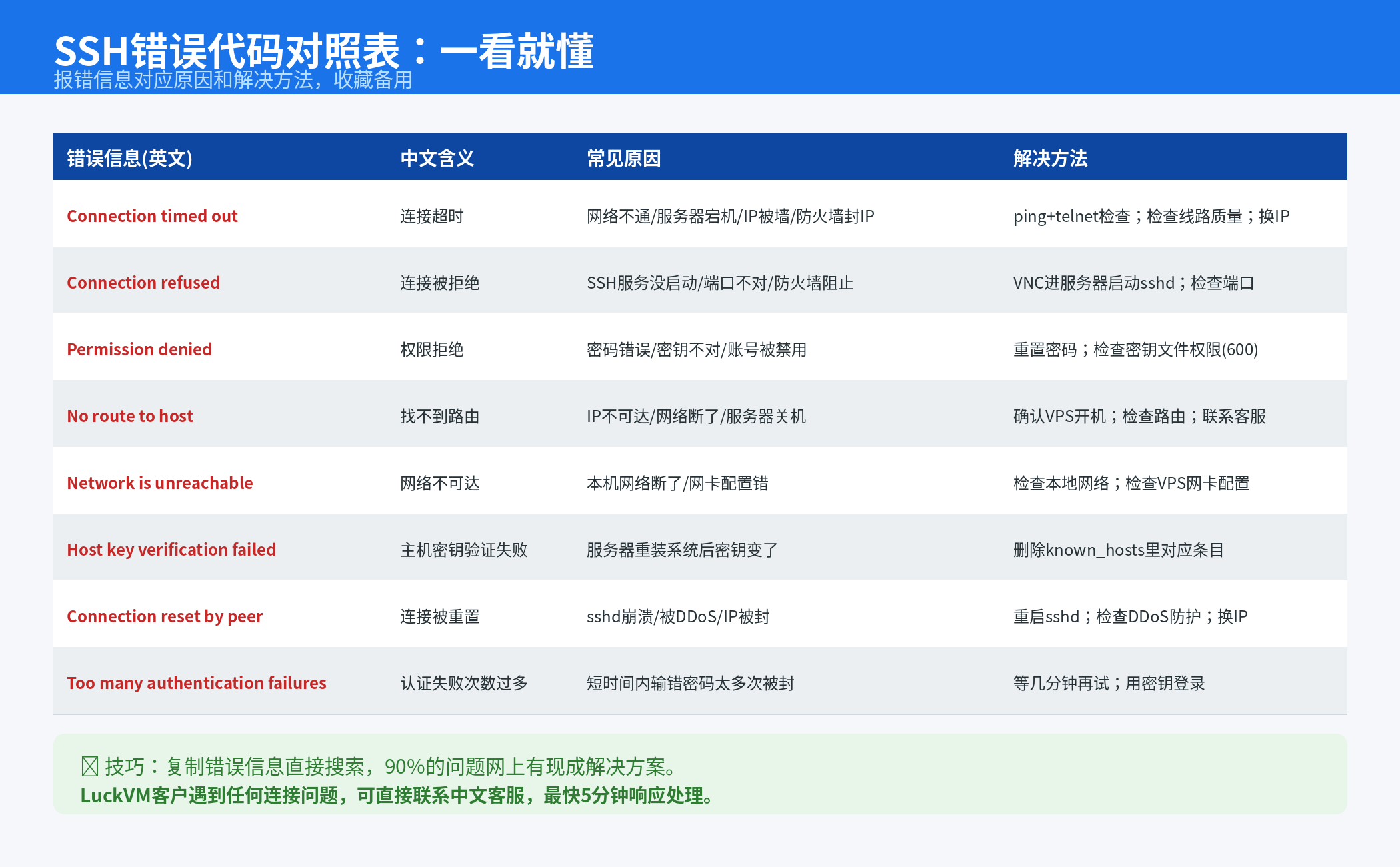Click '等几分钟再试；用密钥登录' solution
Screen dimensions: 1400x867
click(x=1109, y=683)
